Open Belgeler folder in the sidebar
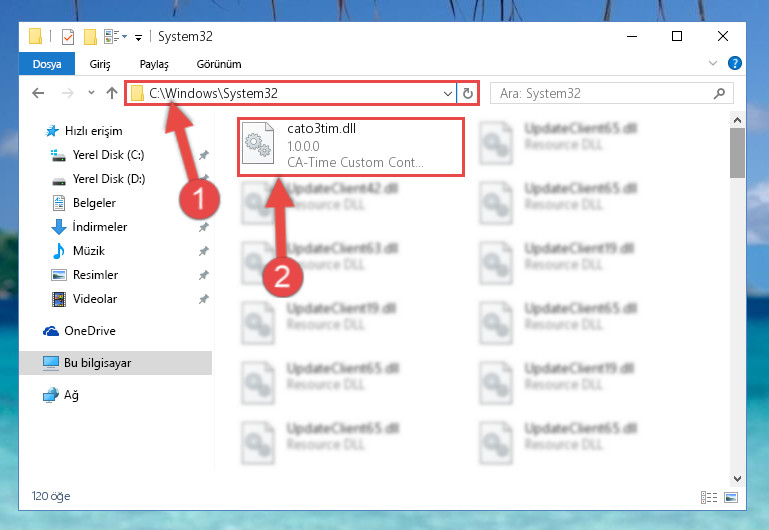Viewport: 769px width, 530px height. (x=83, y=203)
